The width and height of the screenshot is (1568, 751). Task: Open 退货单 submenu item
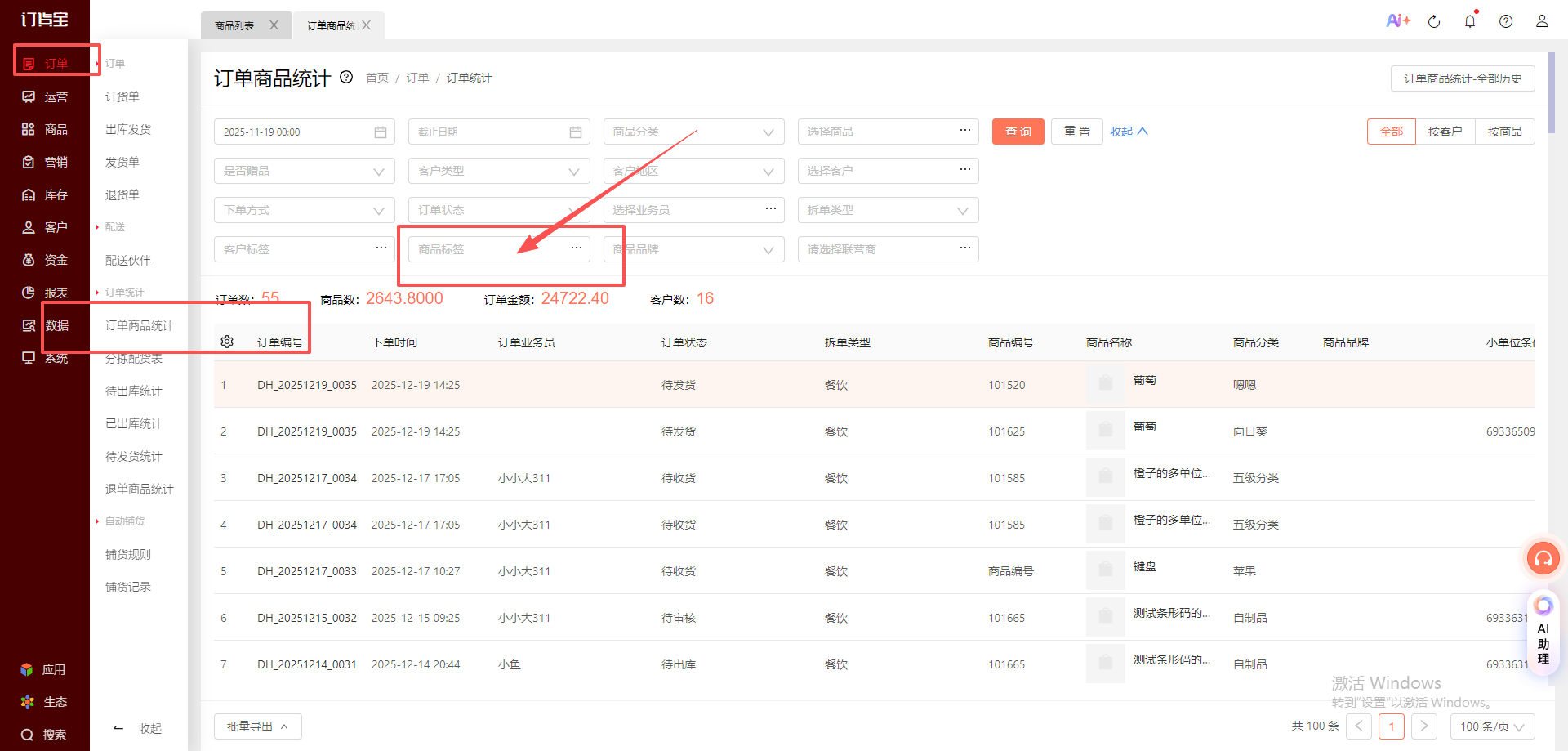122,194
